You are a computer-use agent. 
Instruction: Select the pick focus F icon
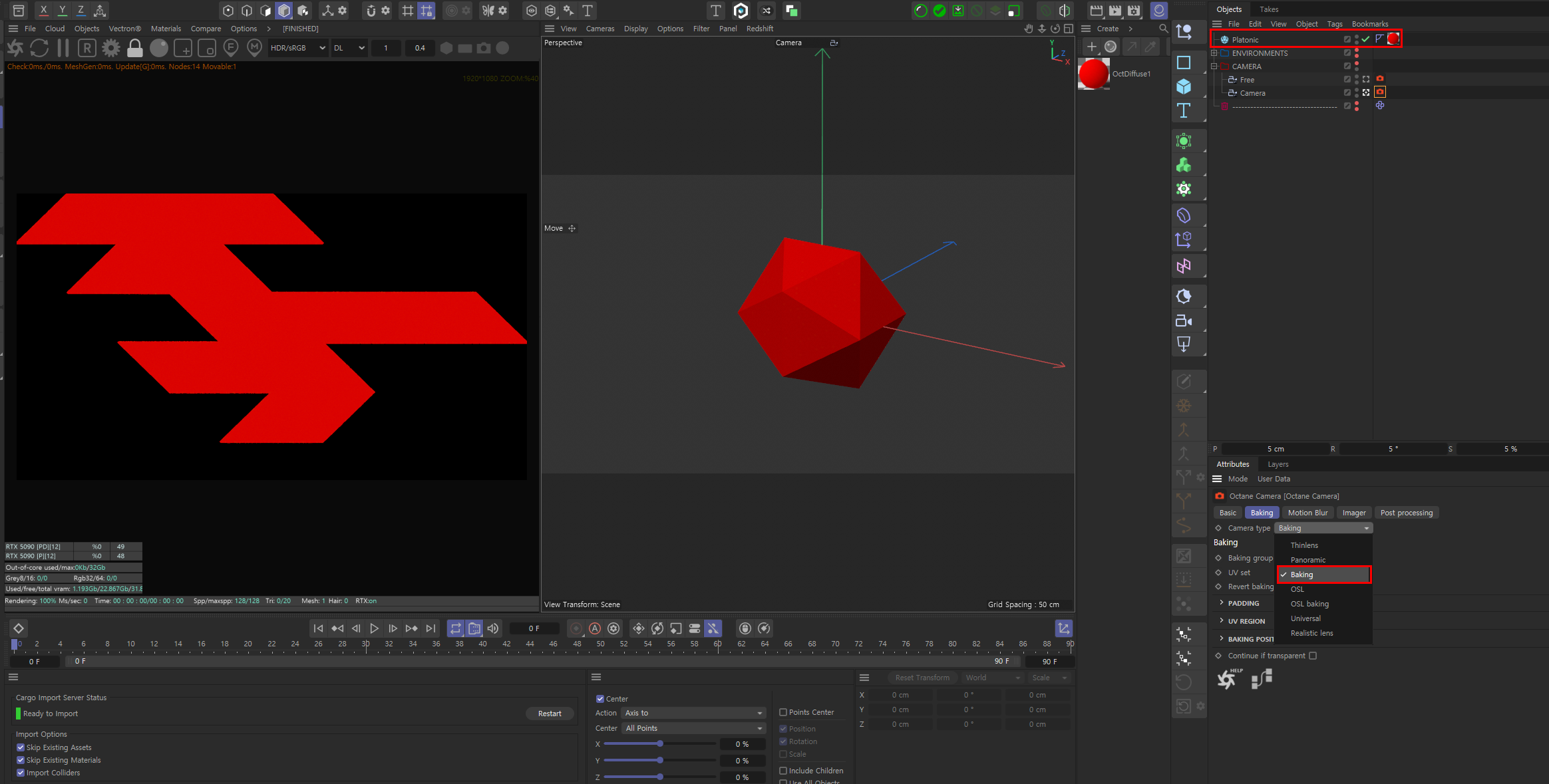coord(231,48)
